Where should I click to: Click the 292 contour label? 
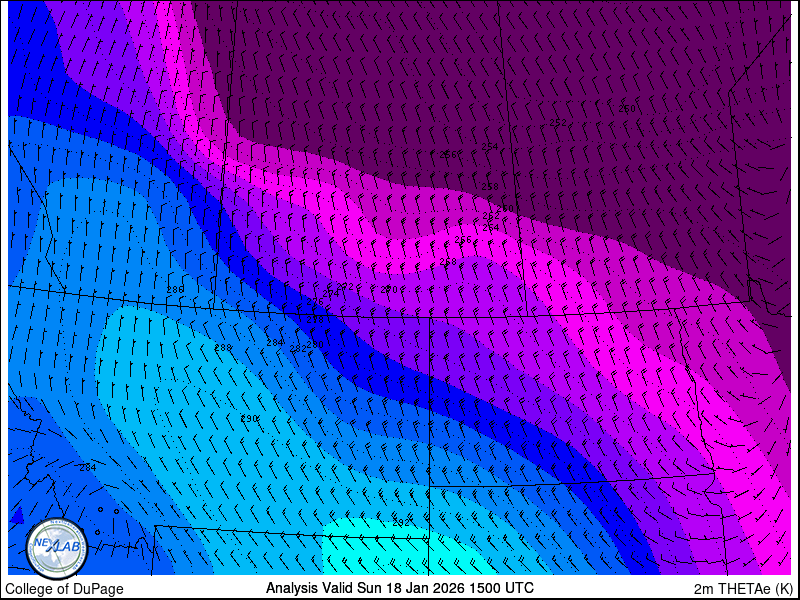[x=401, y=522]
